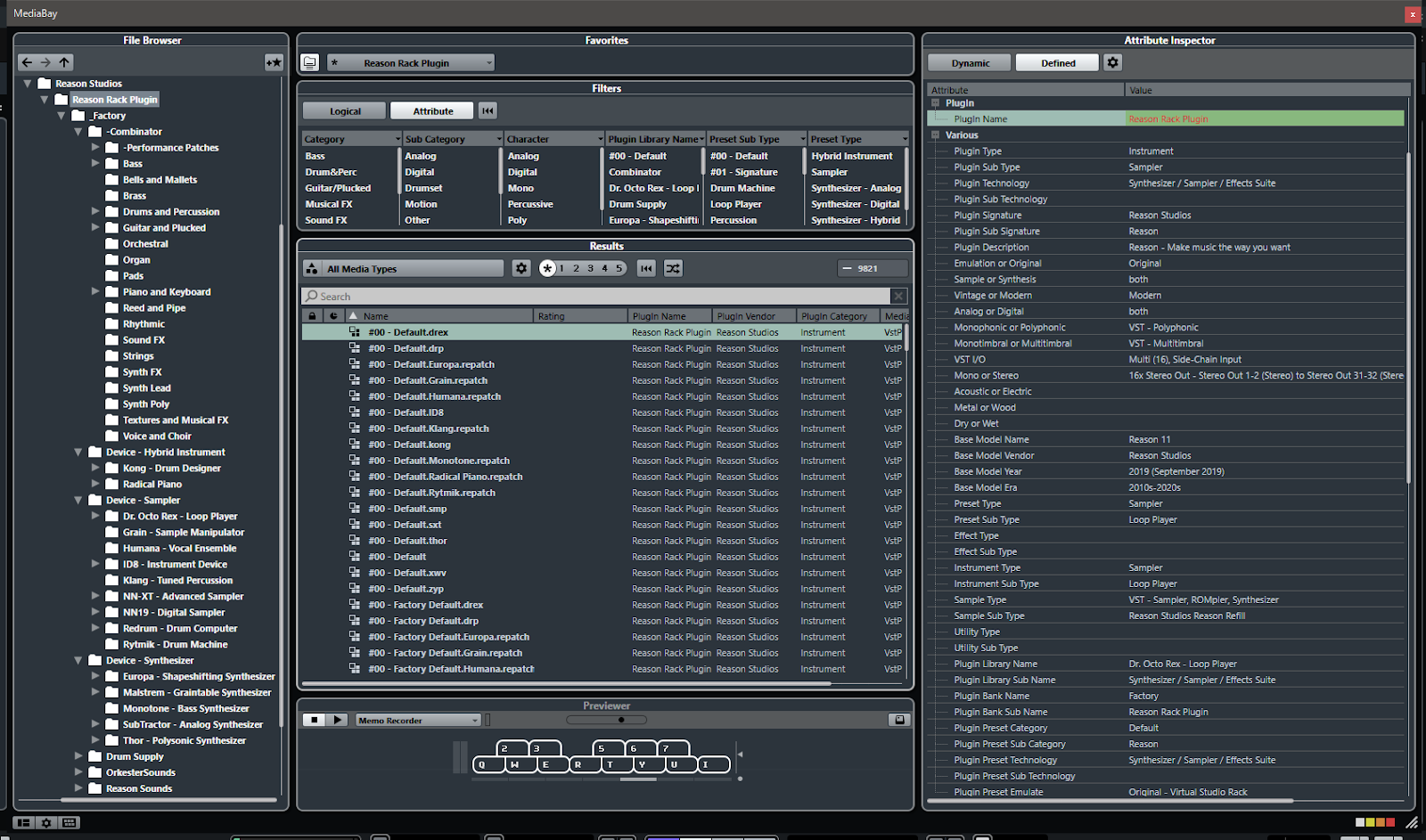The image size is (1426, 840).
Task: Click the results count field 9821
Action: pyautogui.click(x=873, y=268)
